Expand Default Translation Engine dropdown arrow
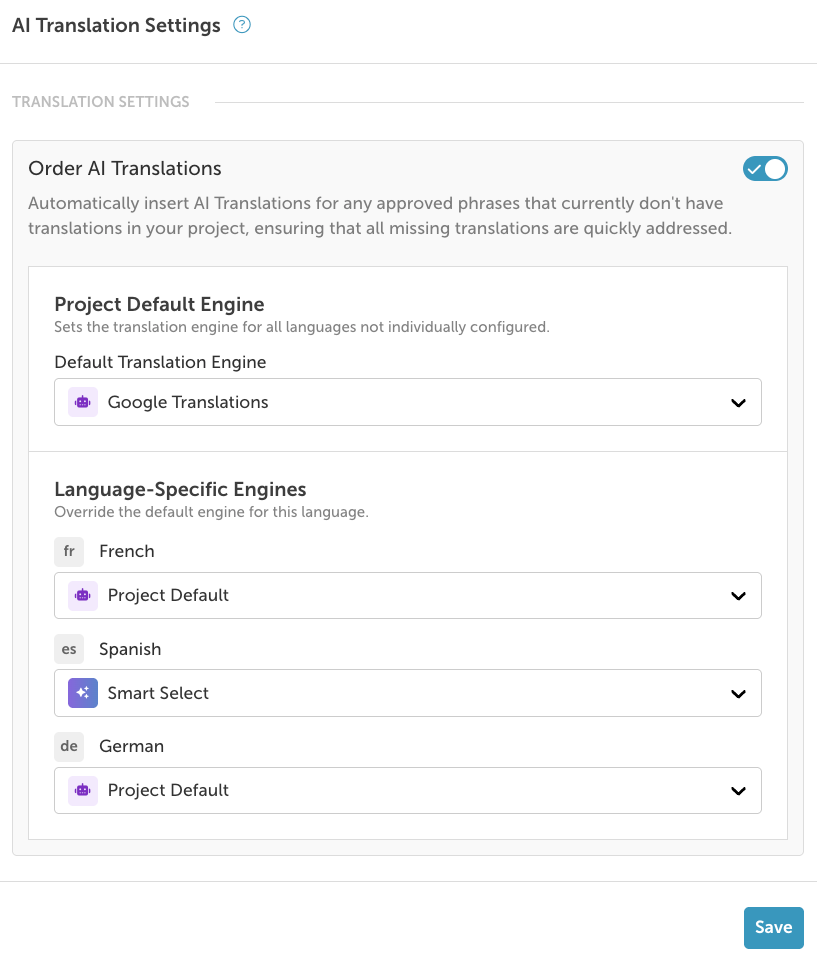817x959 pixels. coord(738,403)
